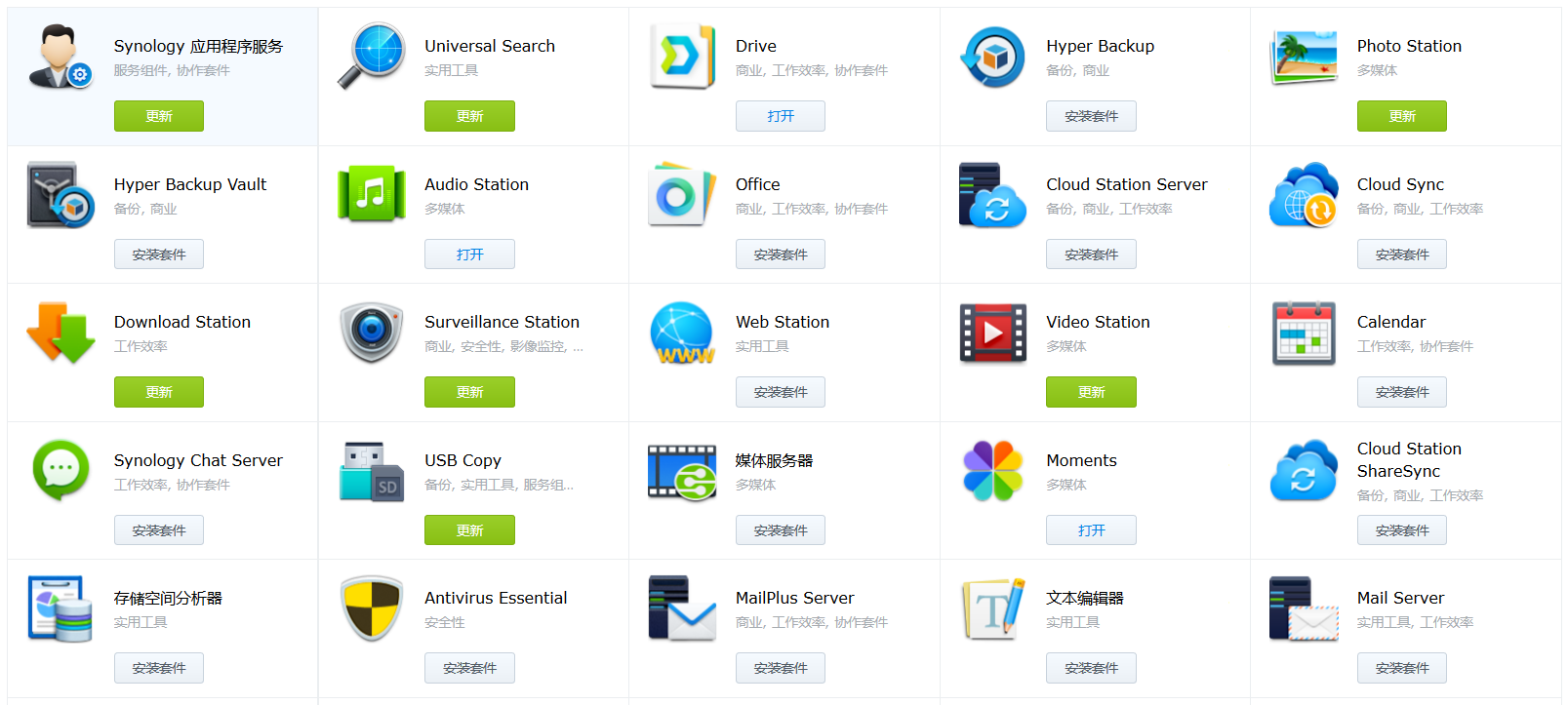Open the Universal Search magnifier icon
The height and width of the screenshot is (705, 1568).
371,57
